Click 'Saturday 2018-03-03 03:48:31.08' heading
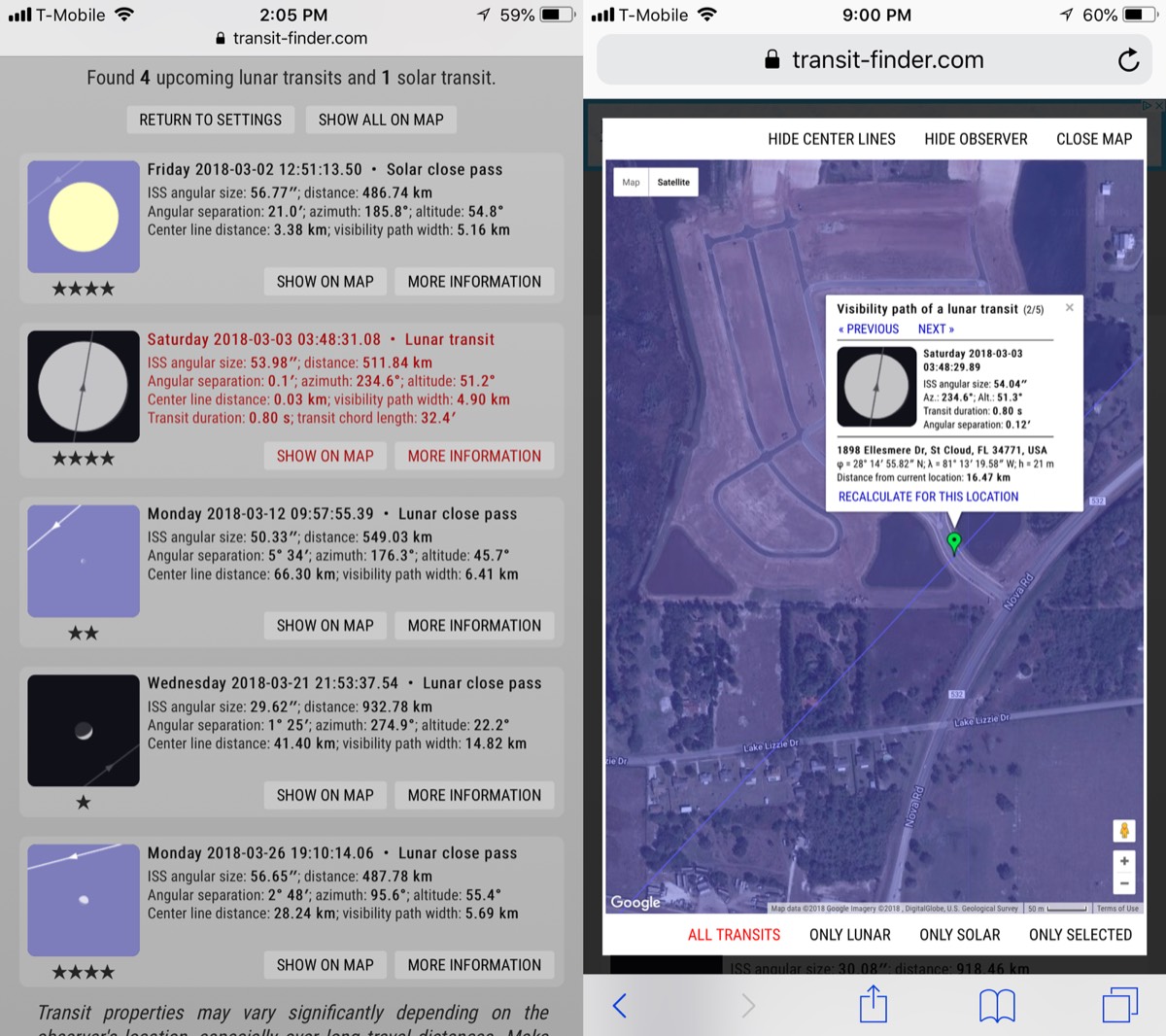The image size is (1166, 1036). click(x=264, y=339)
